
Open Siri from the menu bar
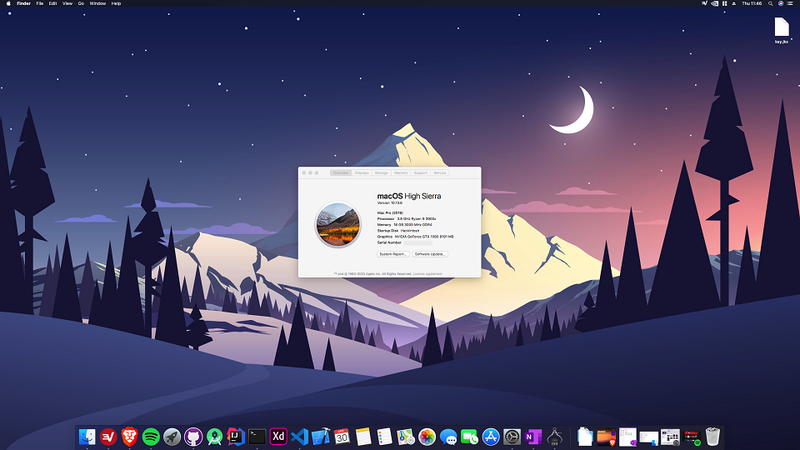click(781, 4)
